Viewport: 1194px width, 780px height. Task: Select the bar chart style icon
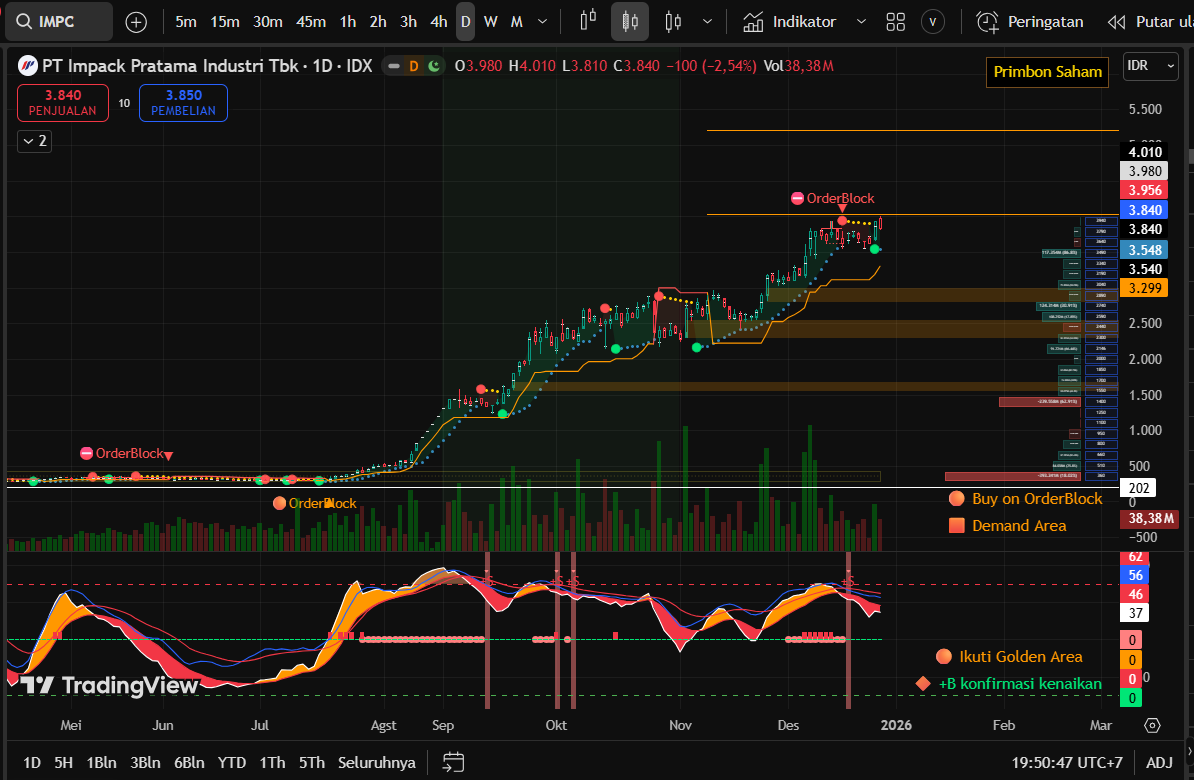tap(588, 21)
